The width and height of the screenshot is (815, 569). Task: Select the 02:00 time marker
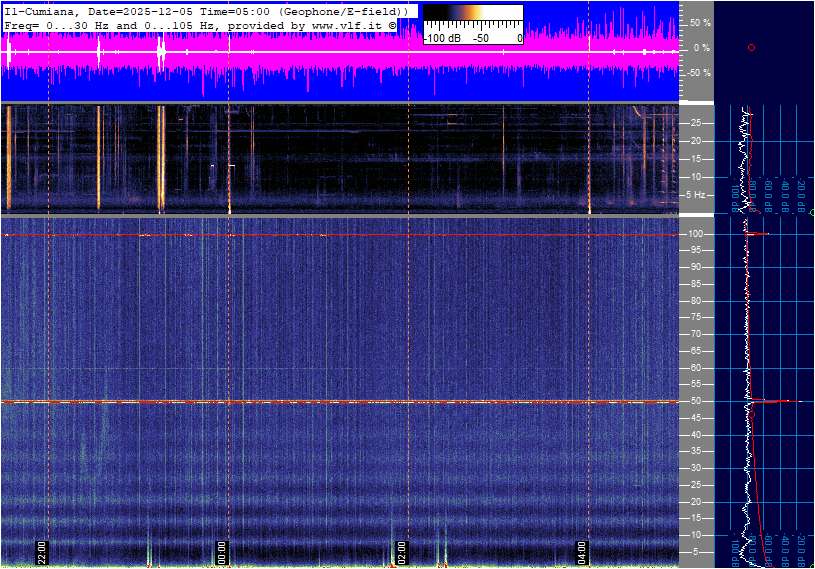pos(402,552)
